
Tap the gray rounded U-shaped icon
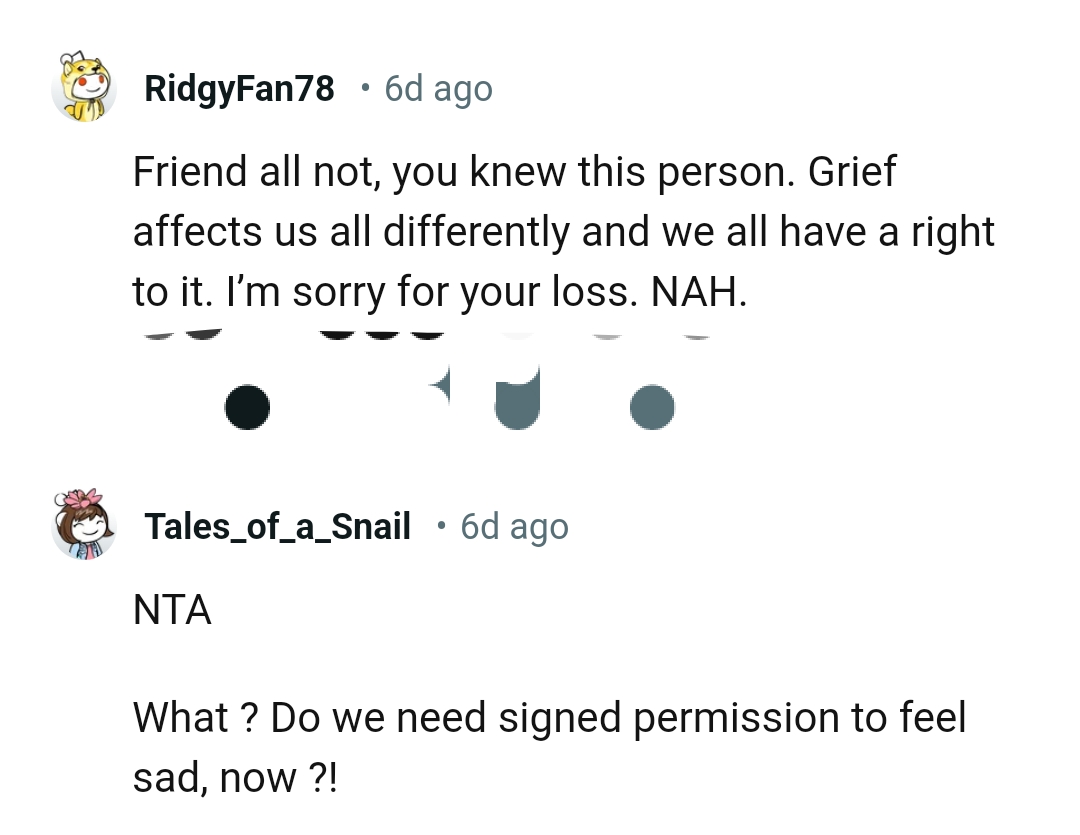tap(517, 399)
